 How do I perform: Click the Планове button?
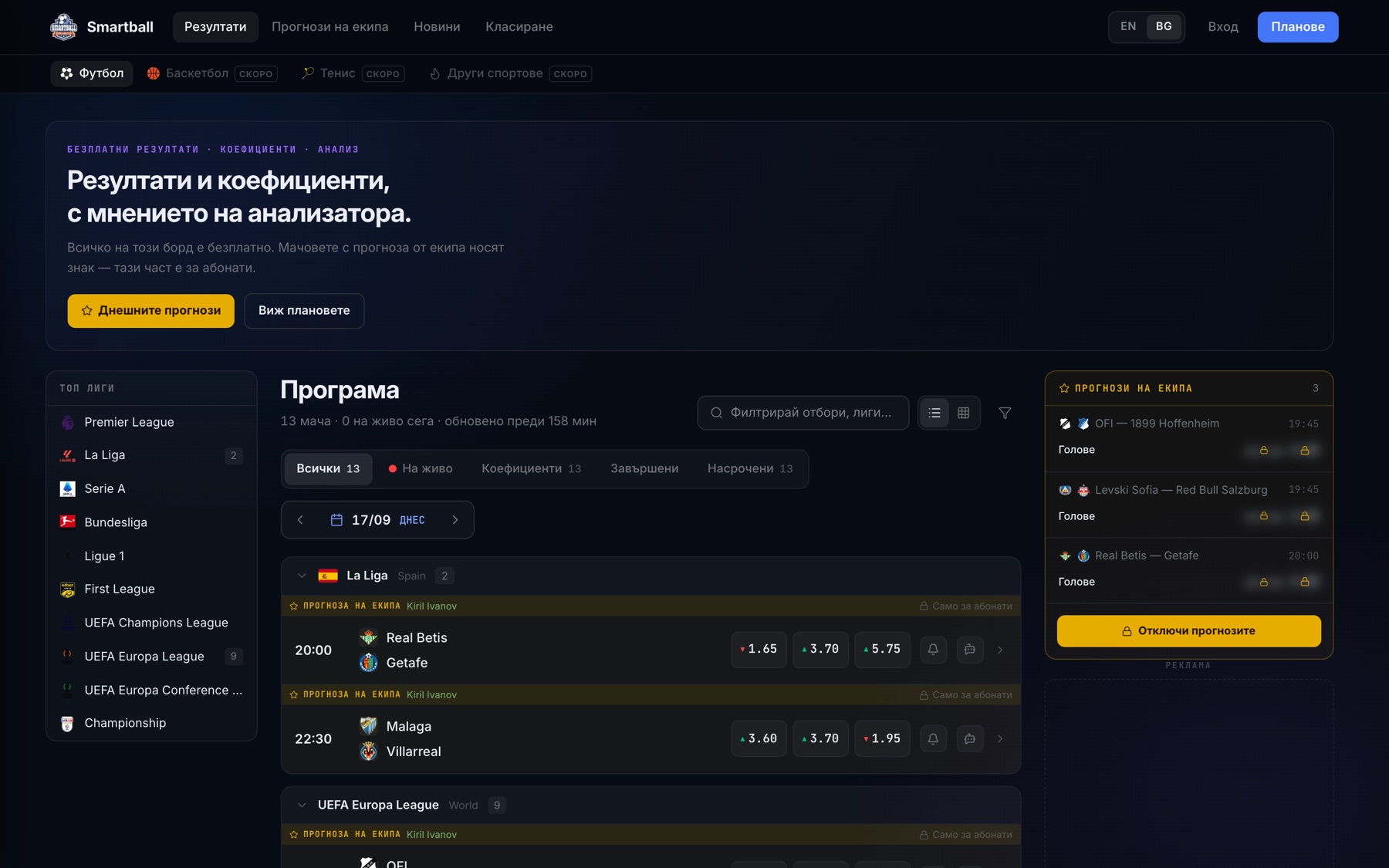[x=1298, y=27]
